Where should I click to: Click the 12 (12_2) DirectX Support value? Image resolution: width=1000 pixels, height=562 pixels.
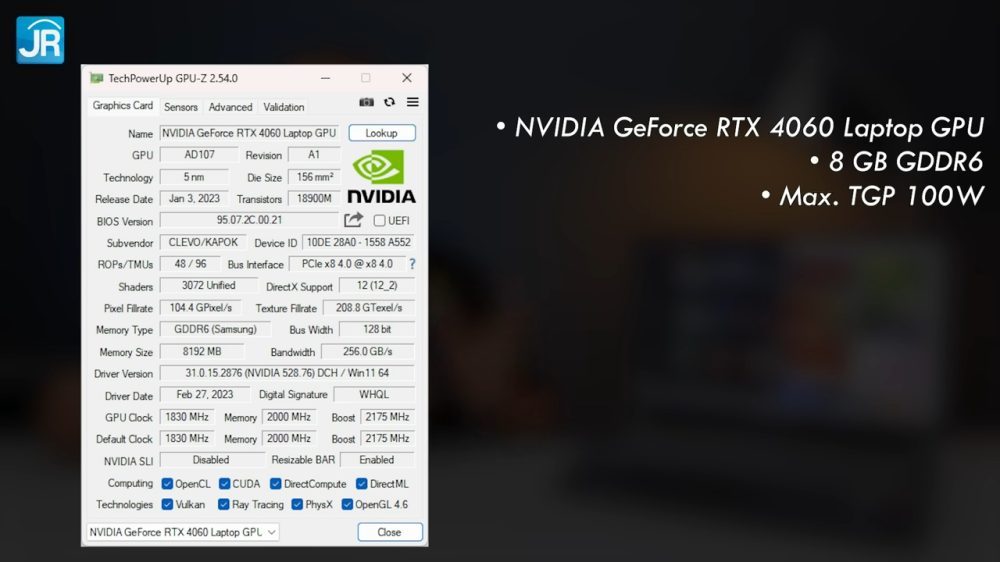(377, 286)
